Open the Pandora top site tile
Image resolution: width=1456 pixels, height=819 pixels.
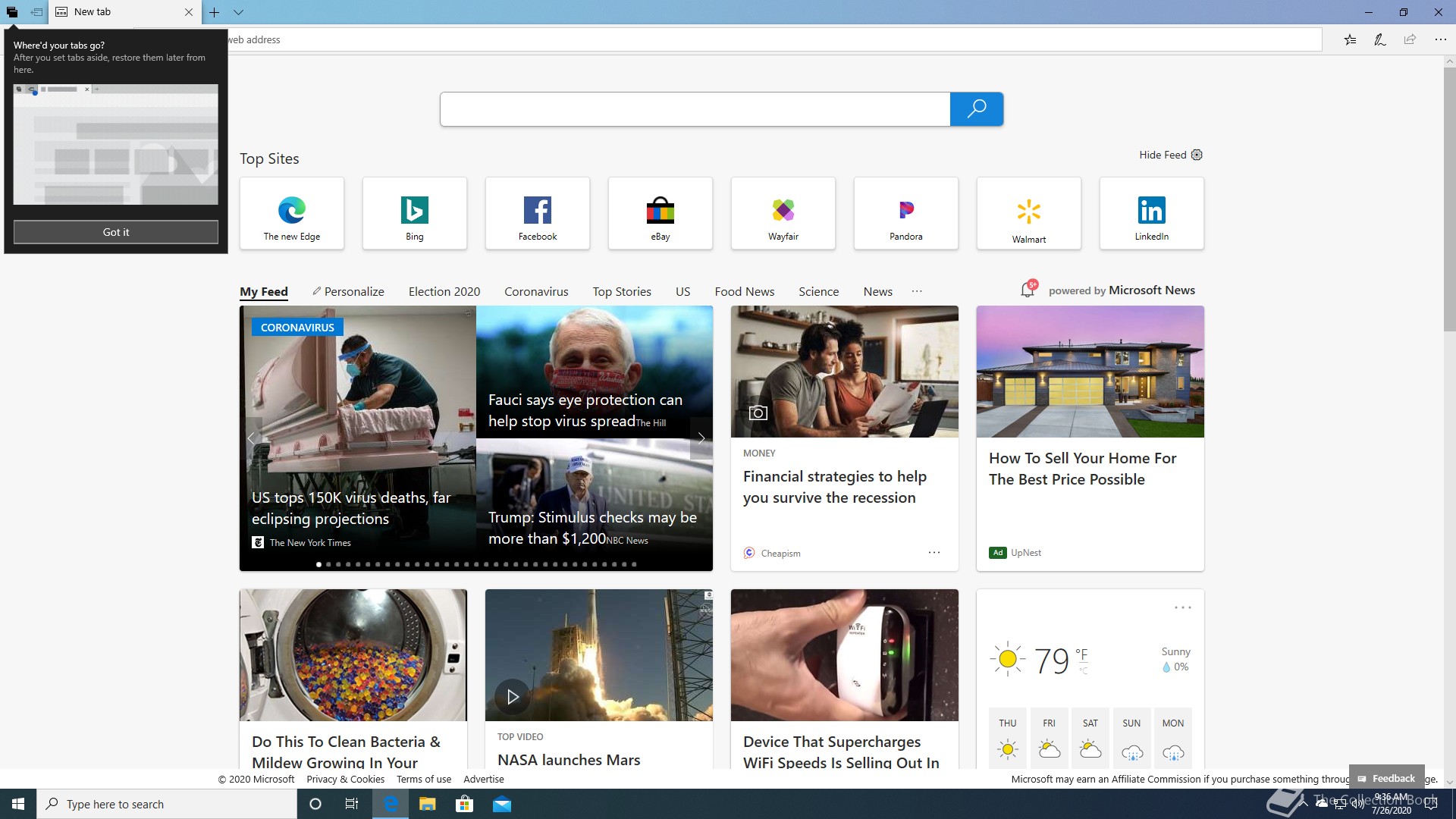(x=906, y=213)
